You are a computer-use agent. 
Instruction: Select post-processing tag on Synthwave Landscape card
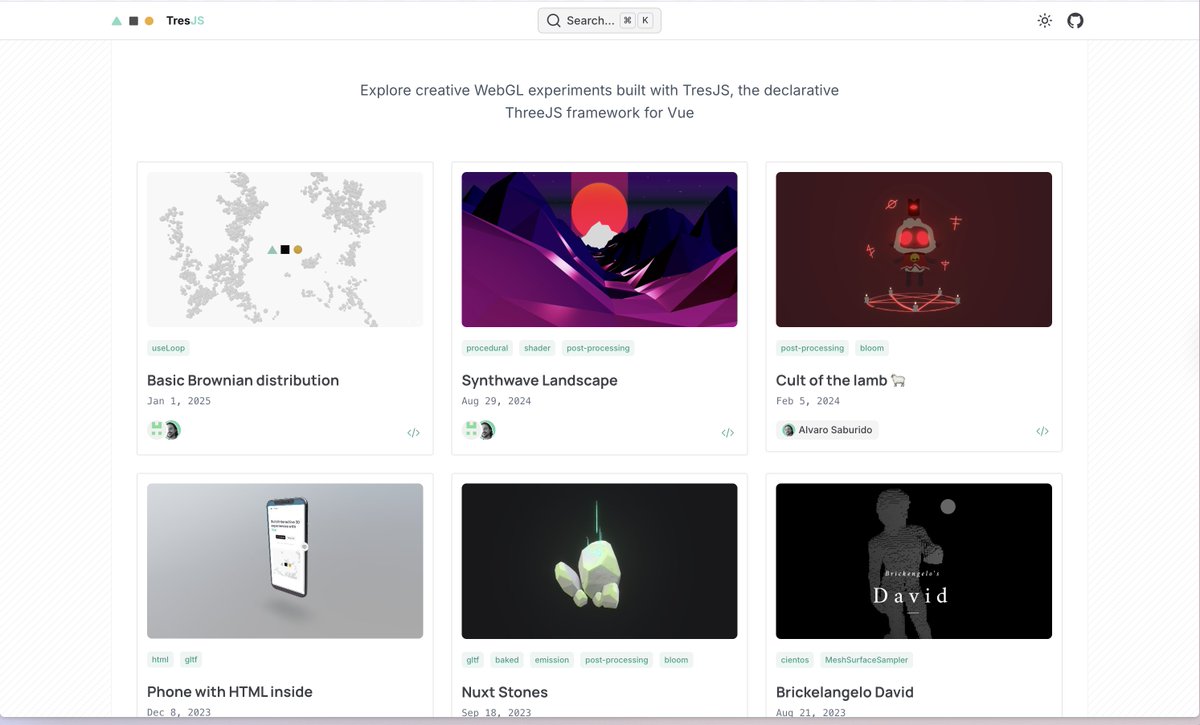(x=598, y=348)
